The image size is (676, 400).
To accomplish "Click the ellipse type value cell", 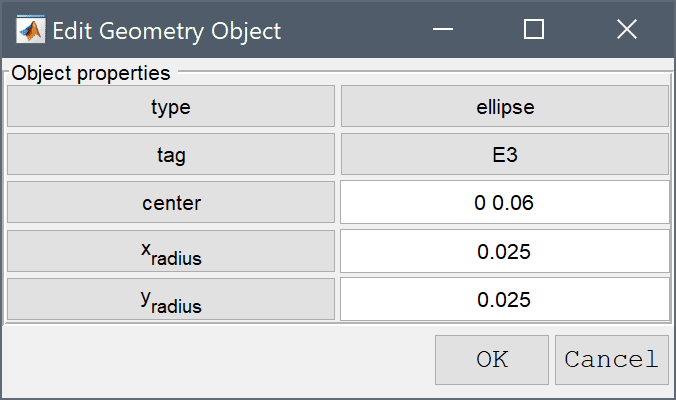I will [x=504, y=106].
